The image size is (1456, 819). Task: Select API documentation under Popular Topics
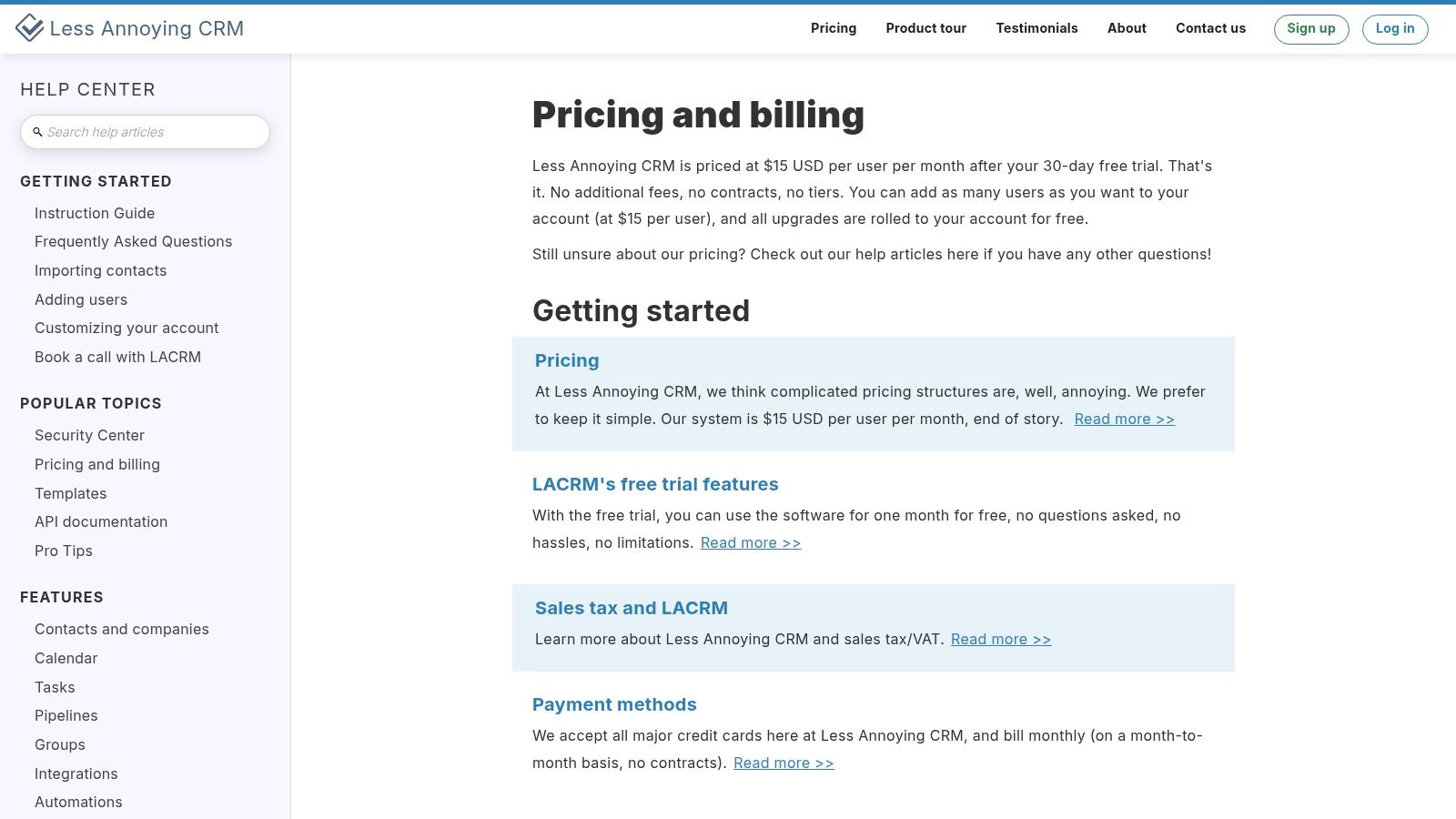coord(101,521)
